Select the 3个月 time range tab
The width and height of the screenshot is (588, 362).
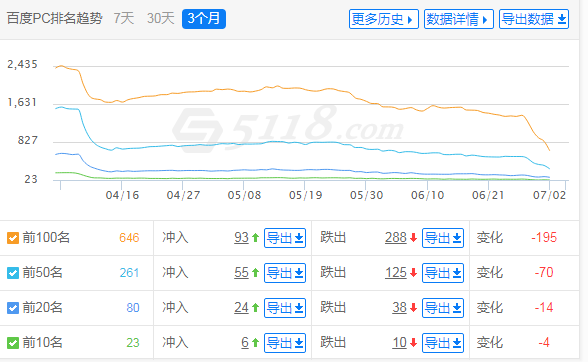[x=204, y=19]
